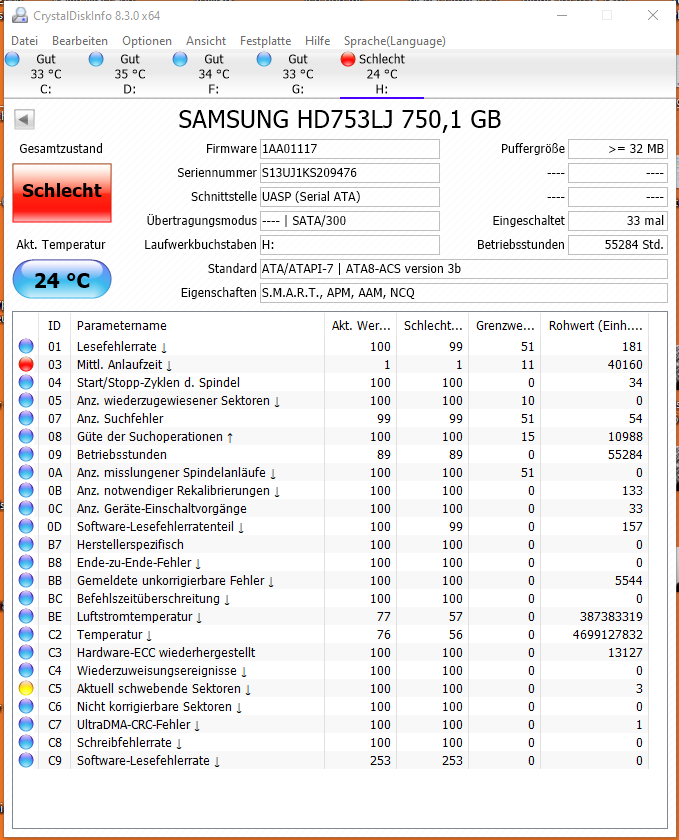This screenshot has height=840, width=679.
Task: Click the Seriennummer field
Action: 349,173
